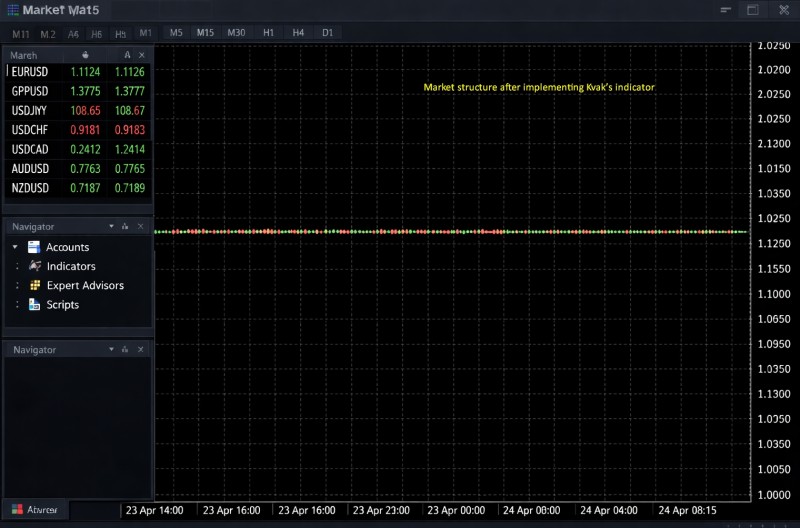Expand the Expert Advisors tree node
Screen dimensions: 800x528
[17, 285]
